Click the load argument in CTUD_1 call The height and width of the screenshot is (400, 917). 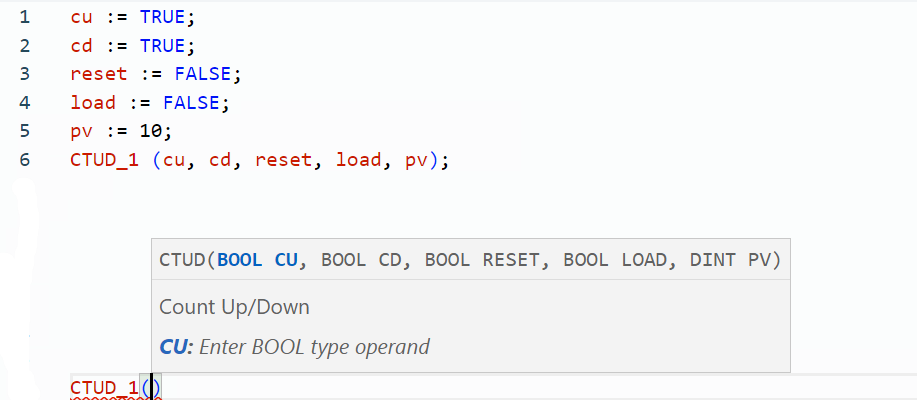(x=358, y=160)
